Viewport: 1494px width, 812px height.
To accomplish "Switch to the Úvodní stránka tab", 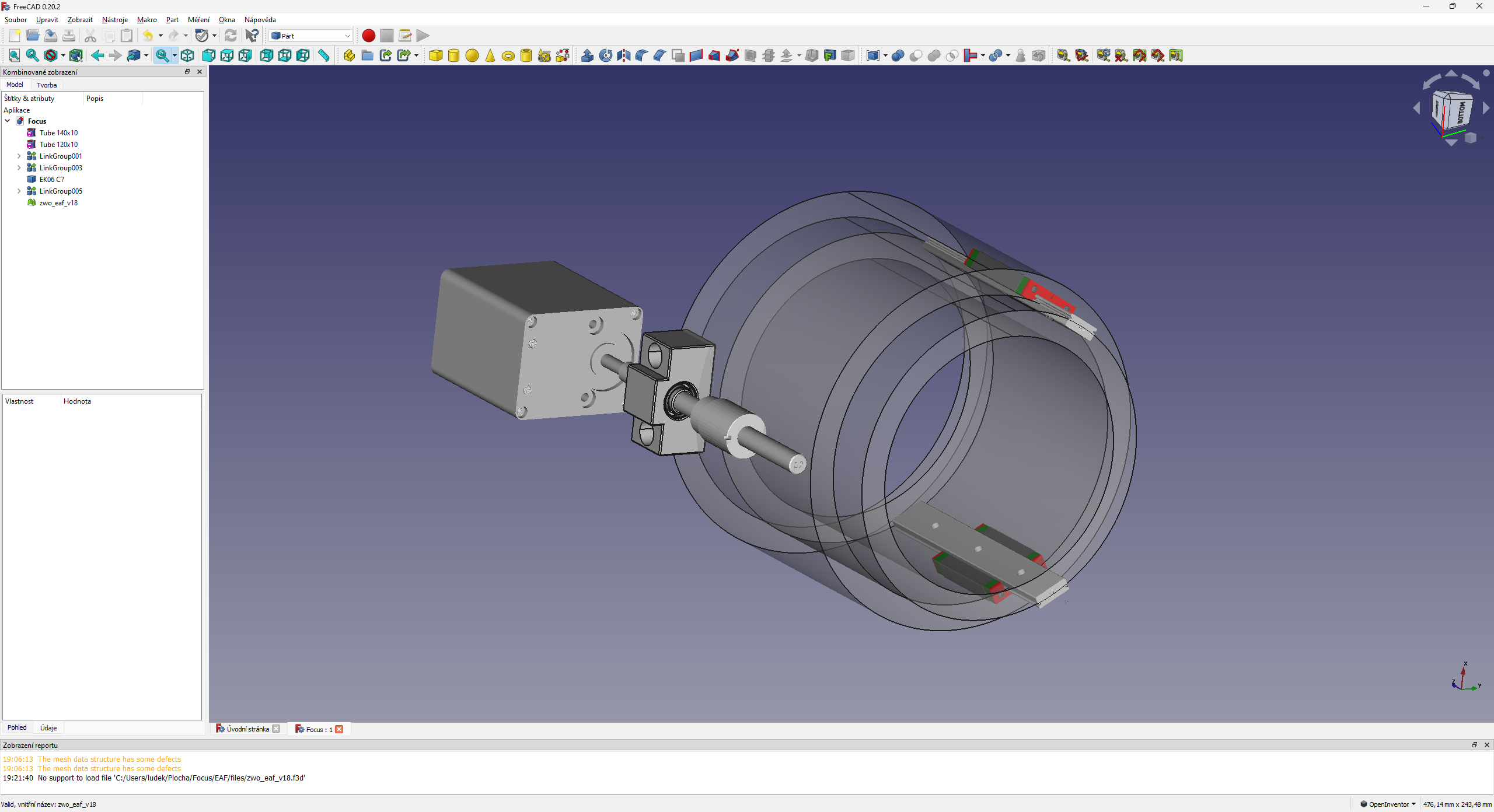I will tap(247, 729).
